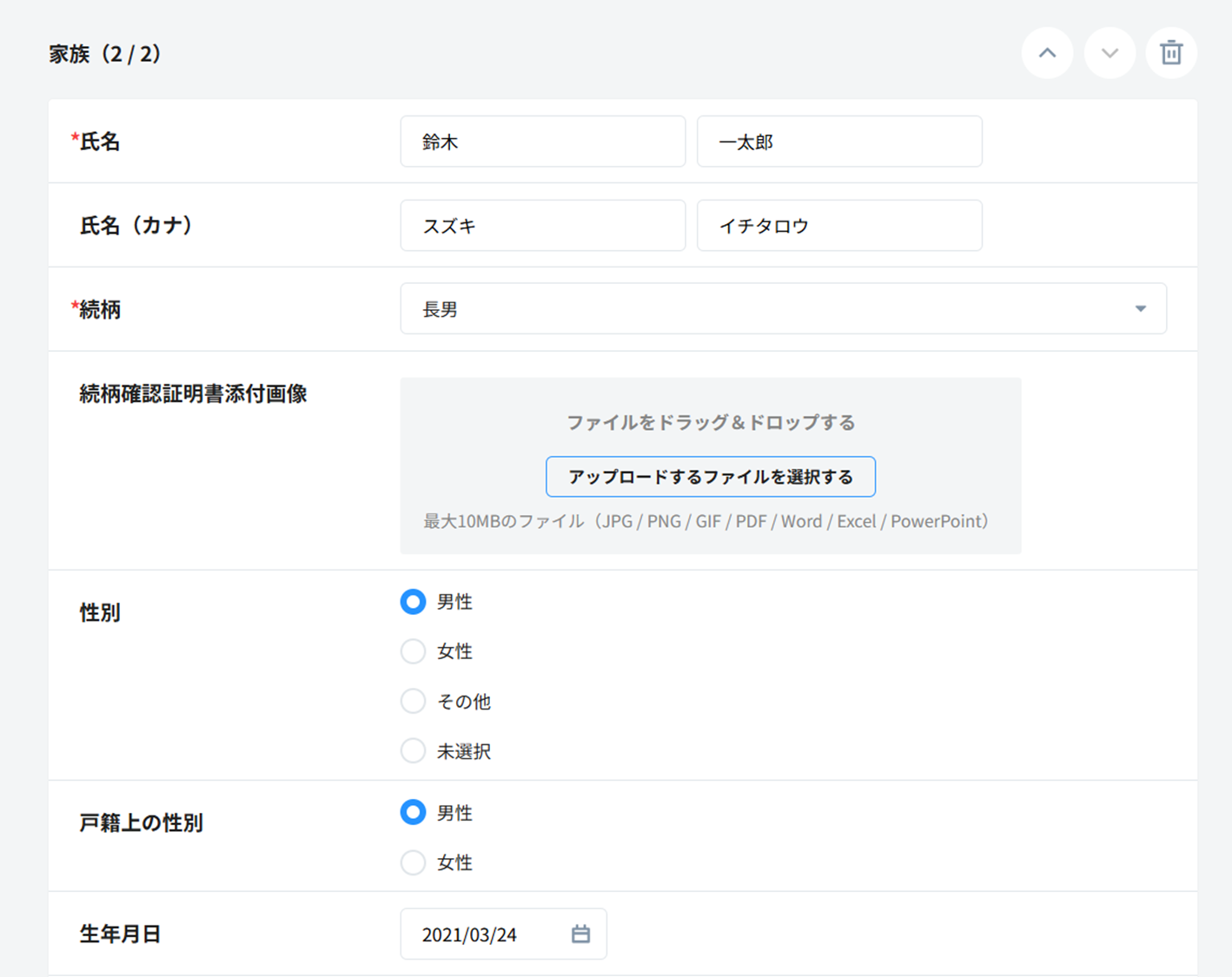The width and height of the screenshot is (1232, 977).
Task: Click the kana first name field イチタロウ
Action: pos(838,226)
